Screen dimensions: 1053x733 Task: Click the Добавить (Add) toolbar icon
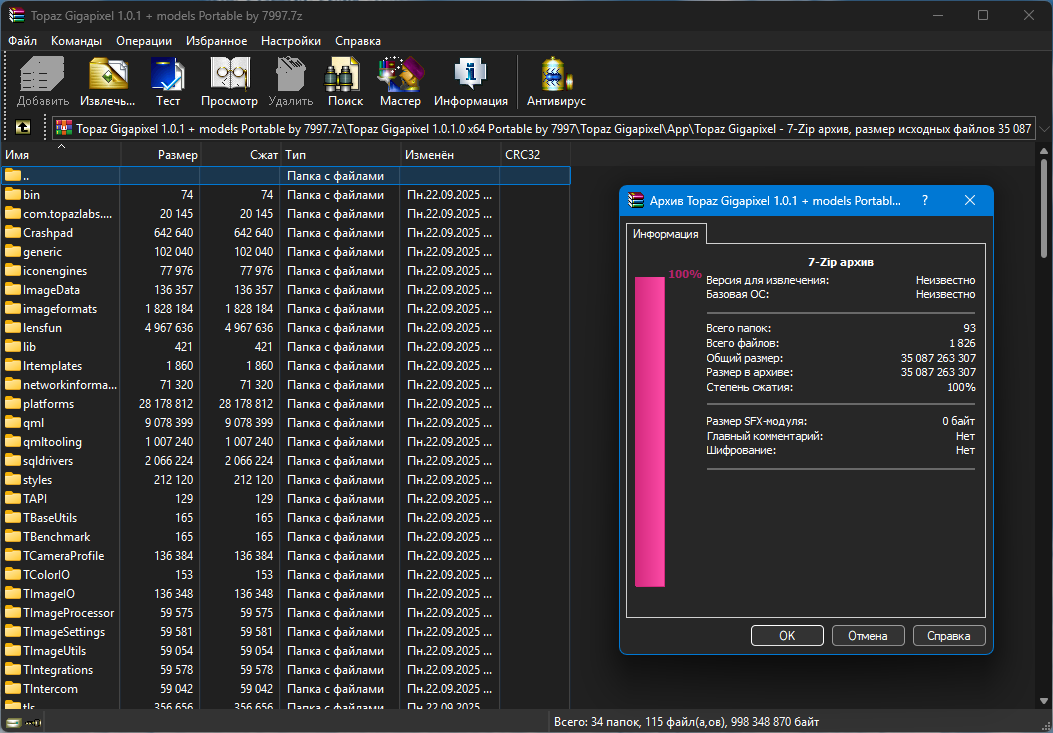tap(42, 80)
